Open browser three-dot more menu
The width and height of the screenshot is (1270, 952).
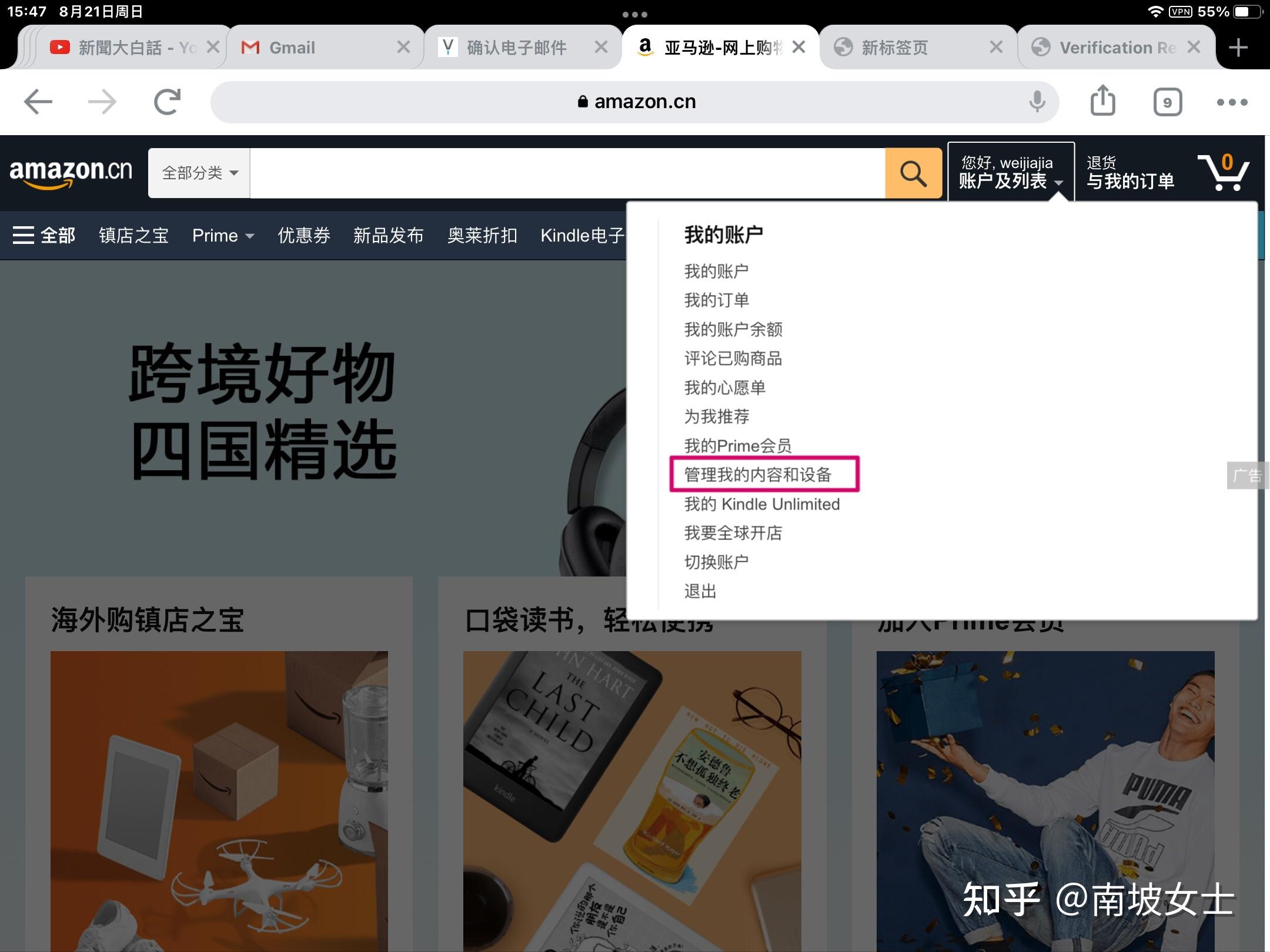[x=1232, y=102]
